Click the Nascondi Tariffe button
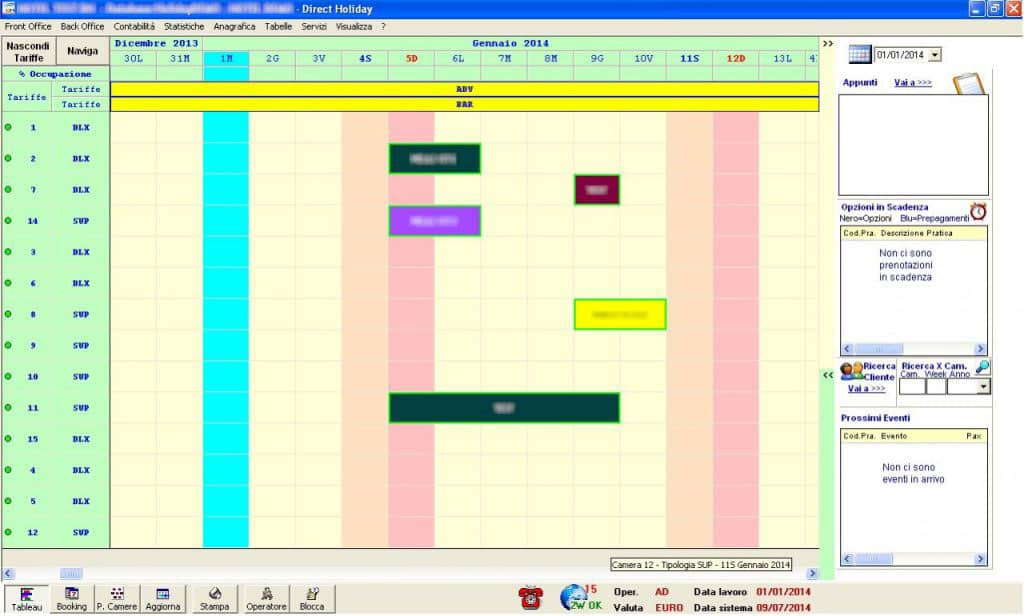The width and height of the screenshot is (1024, 616). coord(28,51)
